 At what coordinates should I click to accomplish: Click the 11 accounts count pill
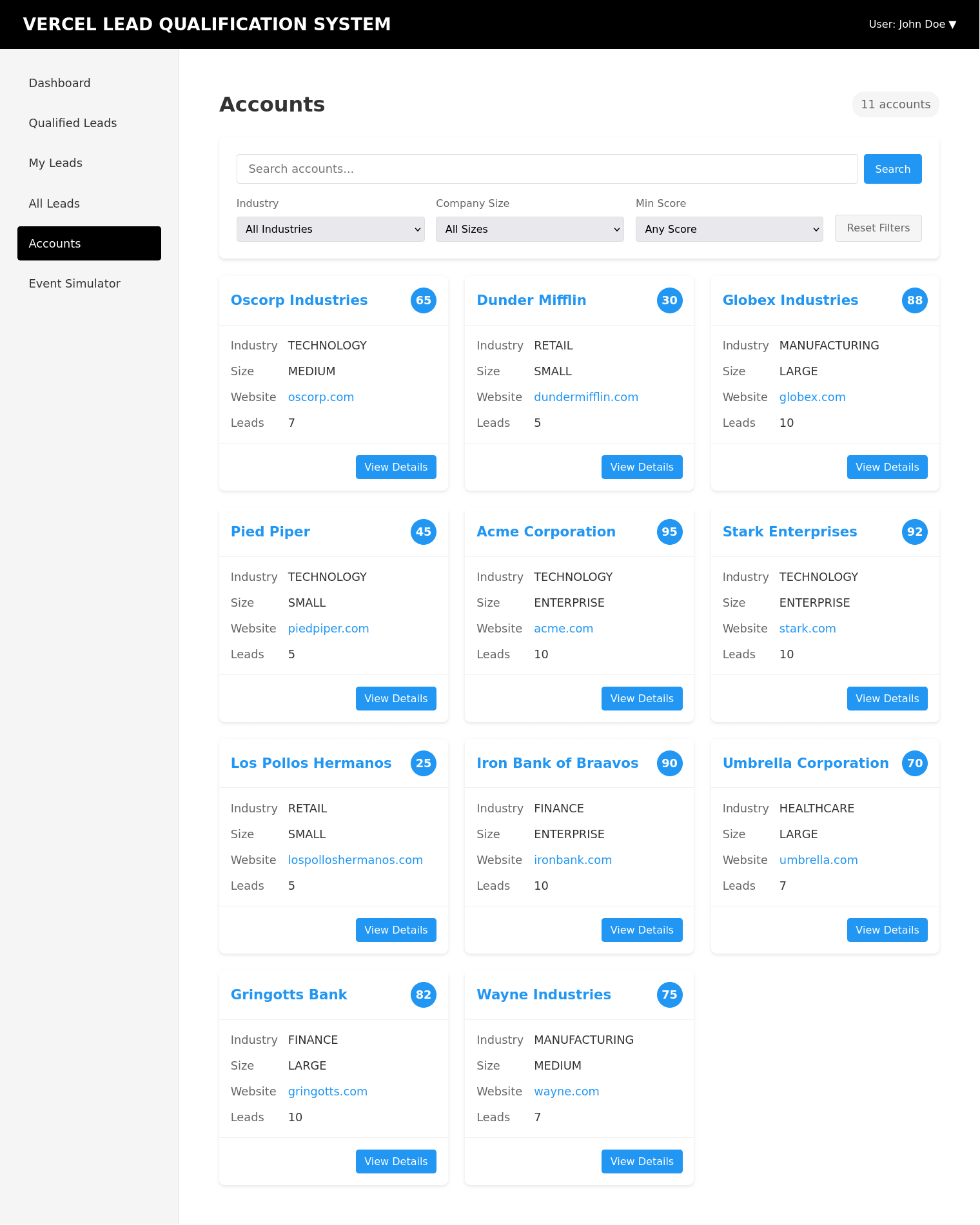point(896,104)
